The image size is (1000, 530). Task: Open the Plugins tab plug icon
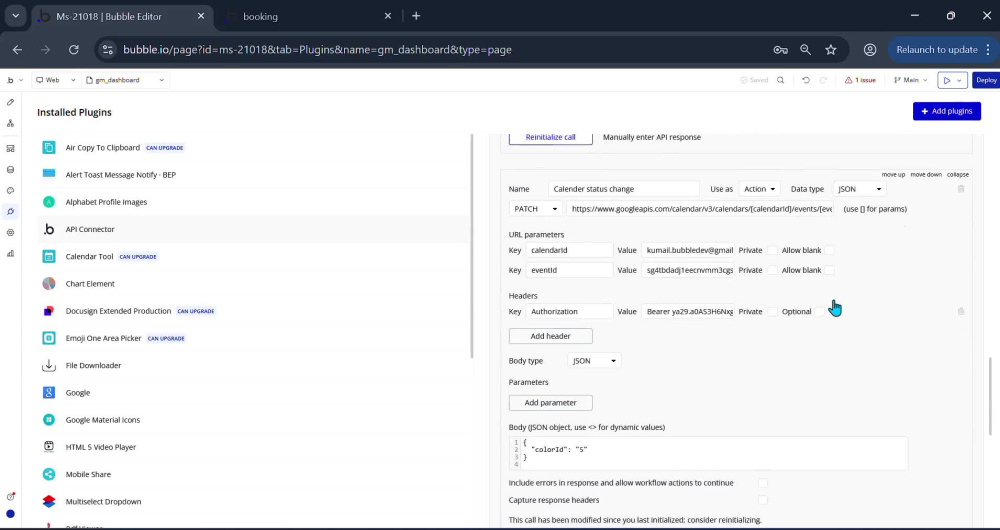10,212
